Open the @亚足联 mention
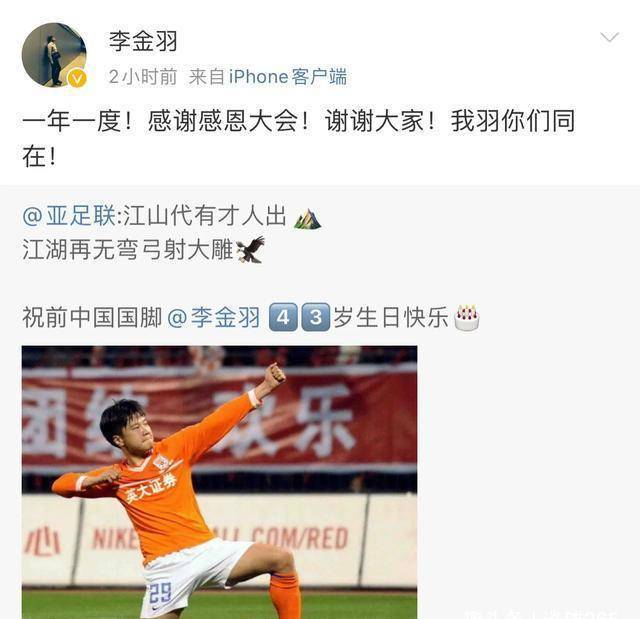 (x=69, y=215)
